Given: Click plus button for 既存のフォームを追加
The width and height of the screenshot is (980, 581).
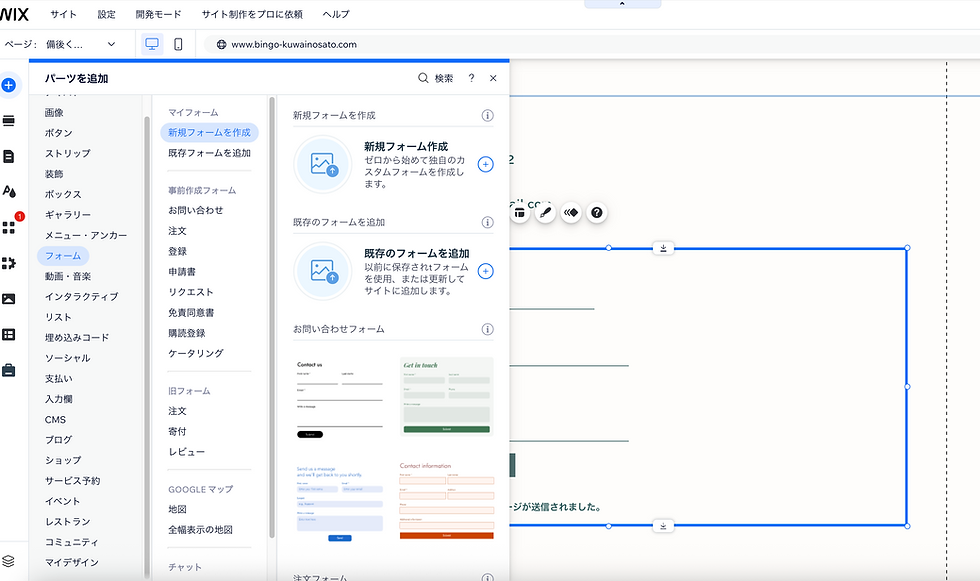Looking at the screenshot, I should click(486, 271).
